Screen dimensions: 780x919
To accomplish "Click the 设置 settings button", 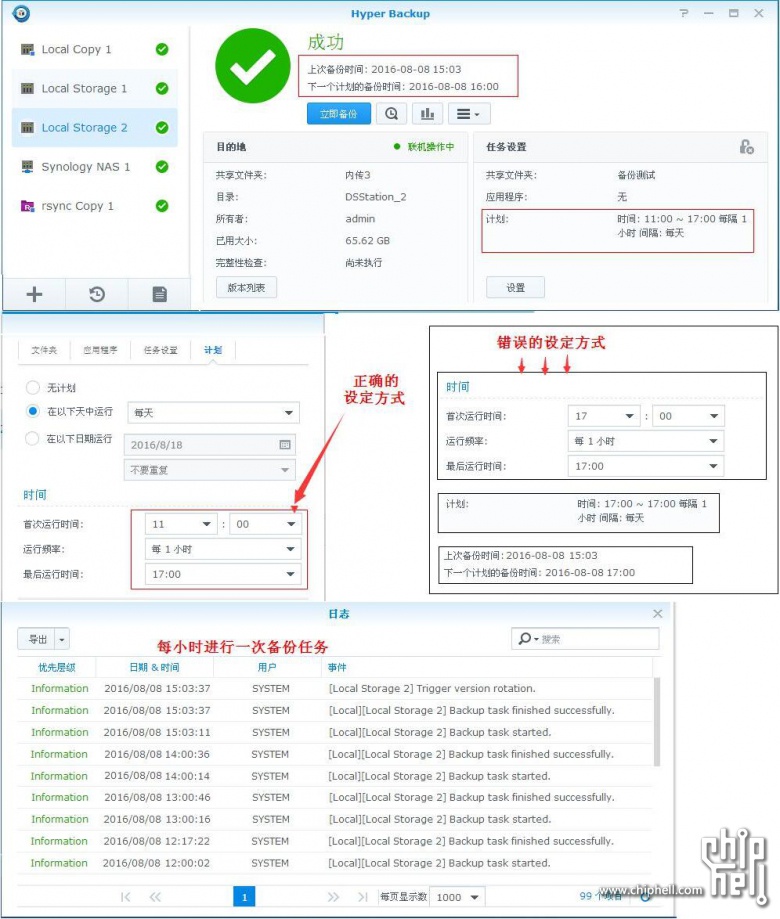I will pos(515,287).
